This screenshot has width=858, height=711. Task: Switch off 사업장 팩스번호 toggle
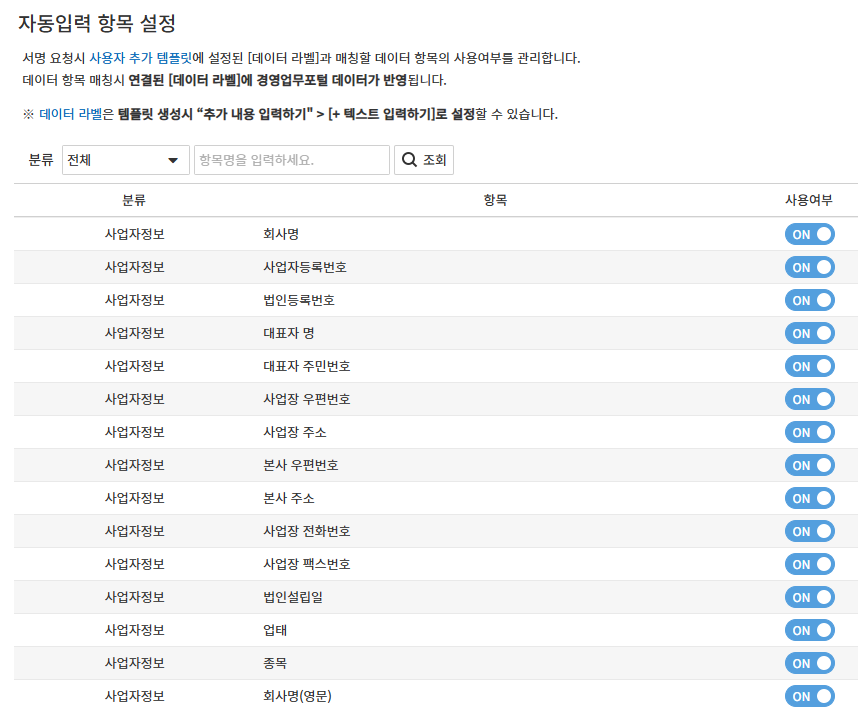[x=809, y=564]
